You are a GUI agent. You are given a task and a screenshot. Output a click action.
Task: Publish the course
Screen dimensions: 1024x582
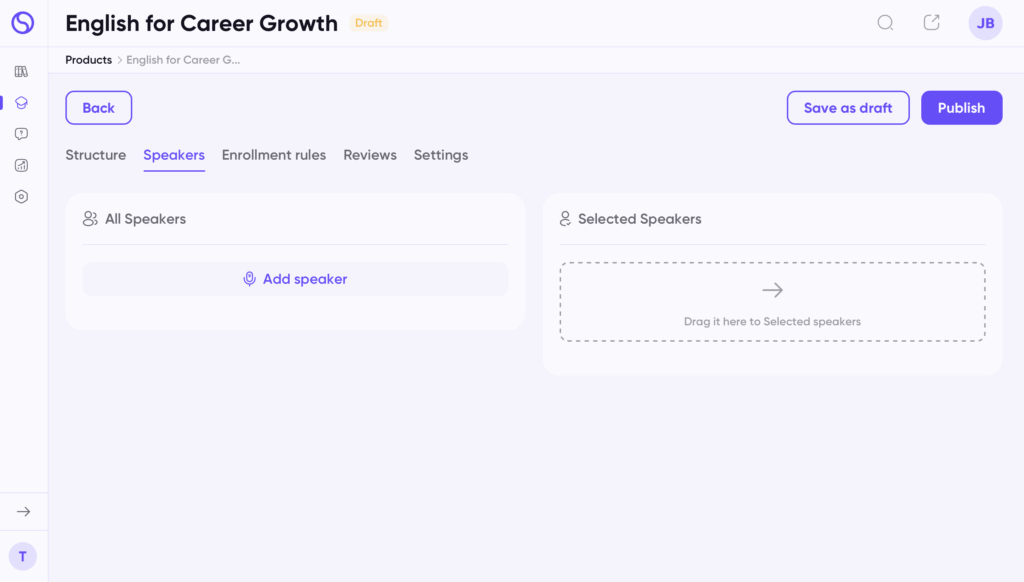(x=961, y=108)
